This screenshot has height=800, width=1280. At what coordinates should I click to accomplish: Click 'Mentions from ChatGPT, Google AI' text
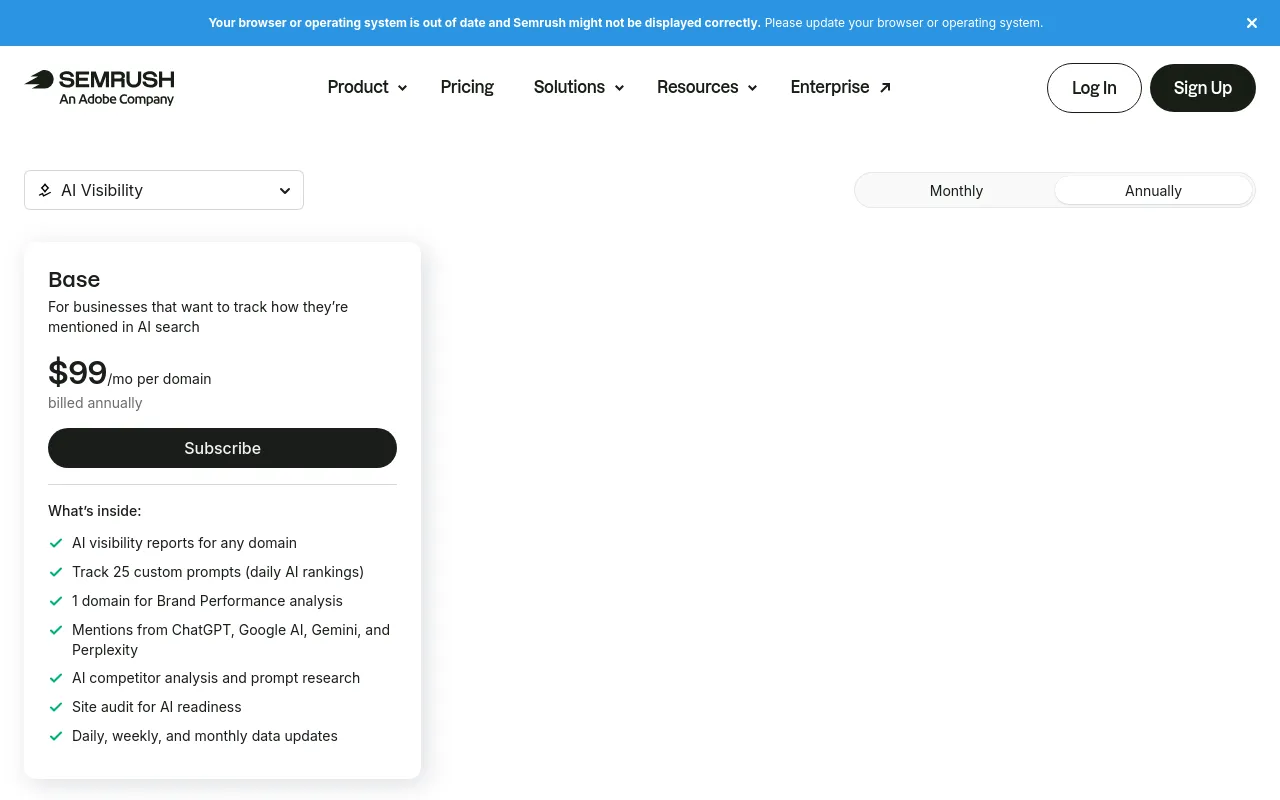231,640
